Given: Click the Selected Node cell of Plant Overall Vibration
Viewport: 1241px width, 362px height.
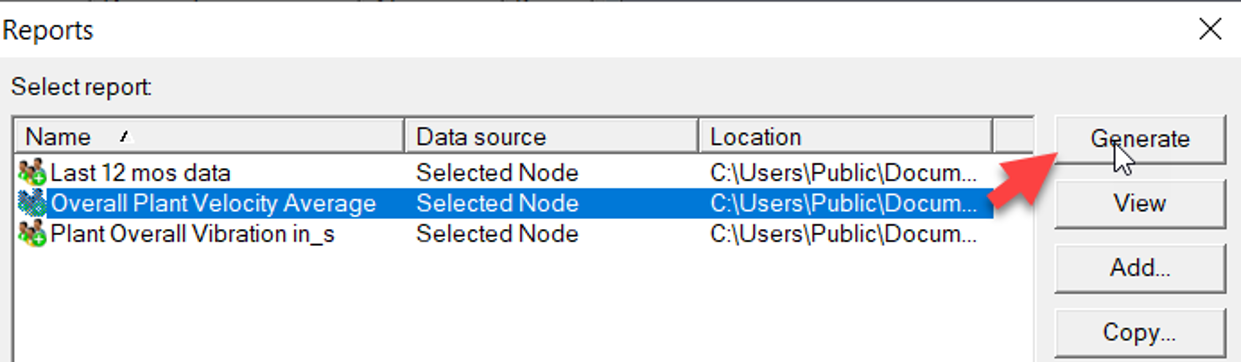Looking at the screenshot, I should [x=497, y=234].
